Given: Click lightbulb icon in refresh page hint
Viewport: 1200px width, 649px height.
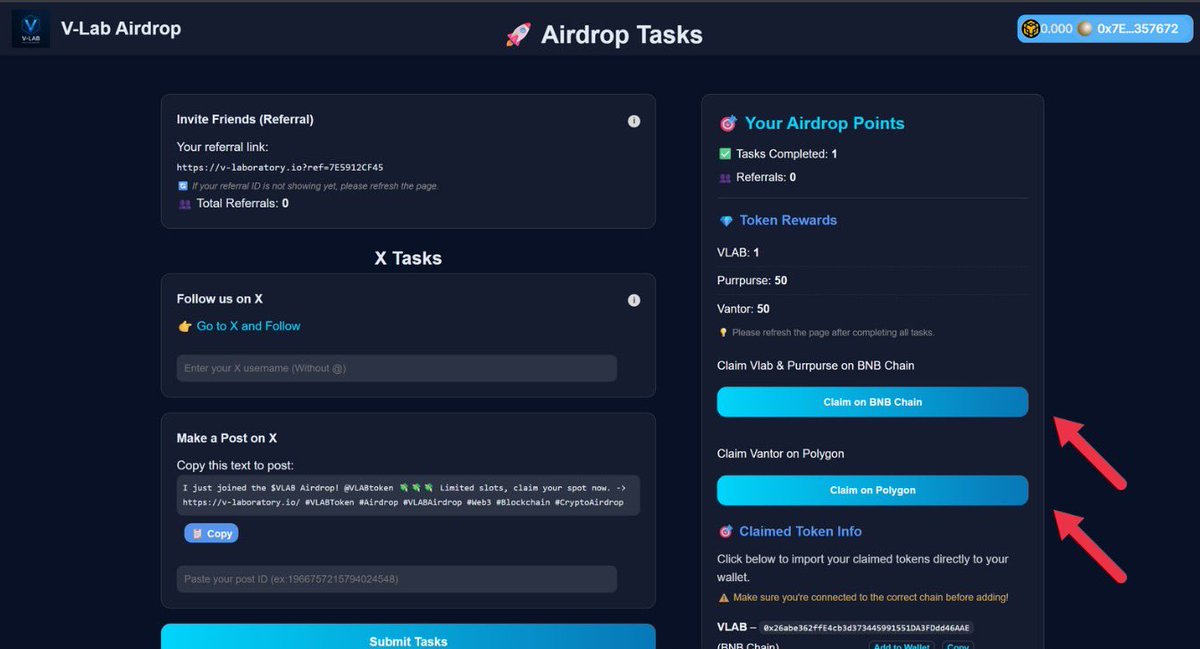Looking at the screenshot, I should coord(723,332).
